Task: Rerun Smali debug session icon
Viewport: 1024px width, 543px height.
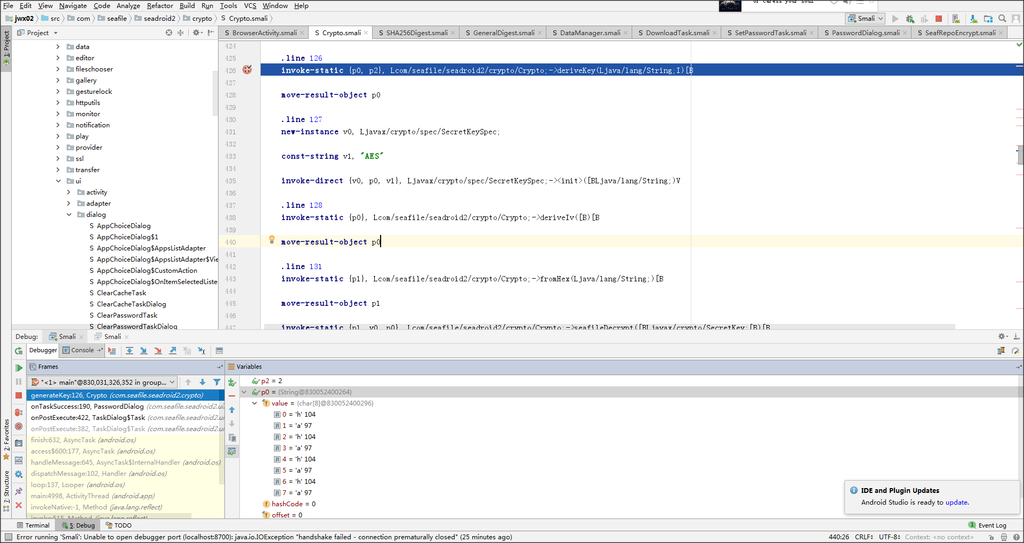Action: [x=19, y=351]
